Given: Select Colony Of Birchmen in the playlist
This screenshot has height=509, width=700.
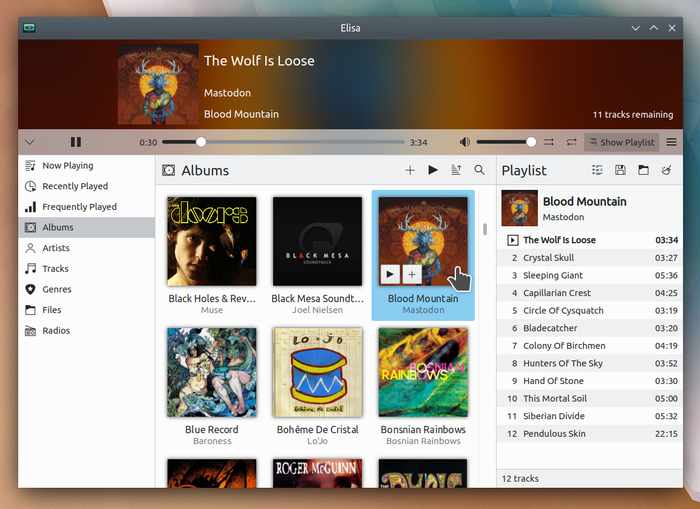Looking at the screenshot, I should click(590, 346).
